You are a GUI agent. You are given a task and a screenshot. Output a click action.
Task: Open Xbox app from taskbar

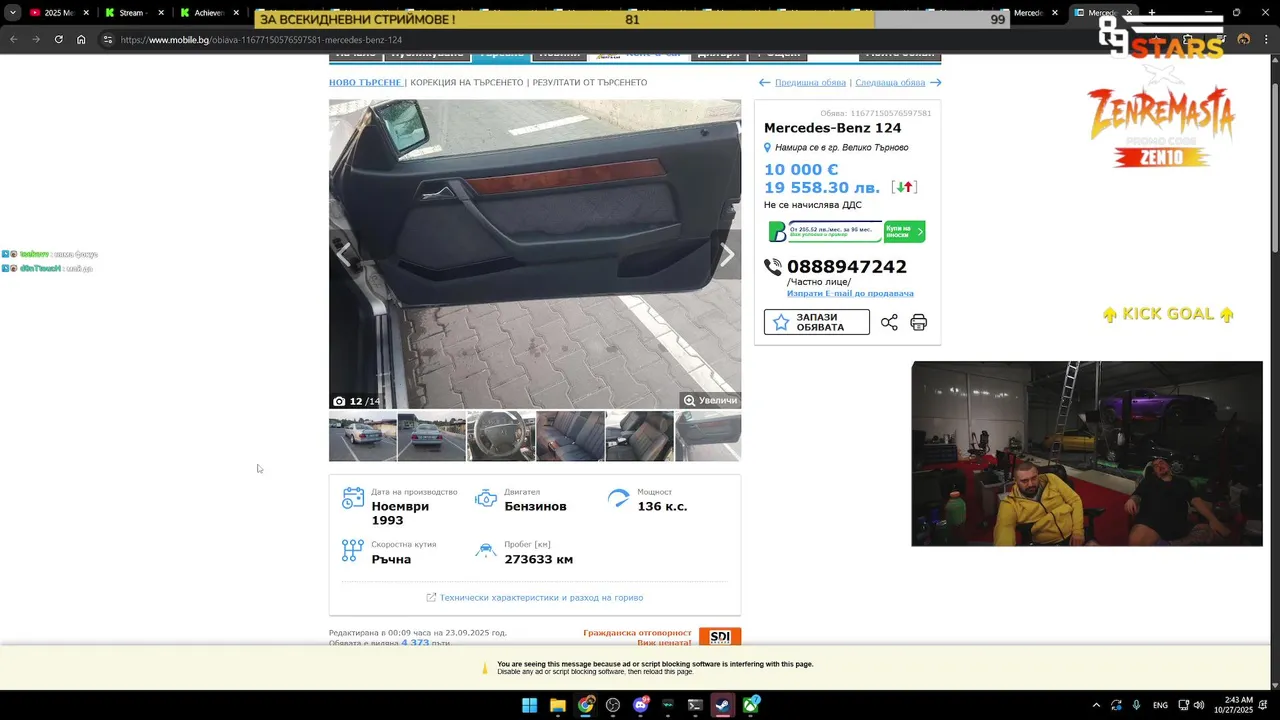[751, 705]
